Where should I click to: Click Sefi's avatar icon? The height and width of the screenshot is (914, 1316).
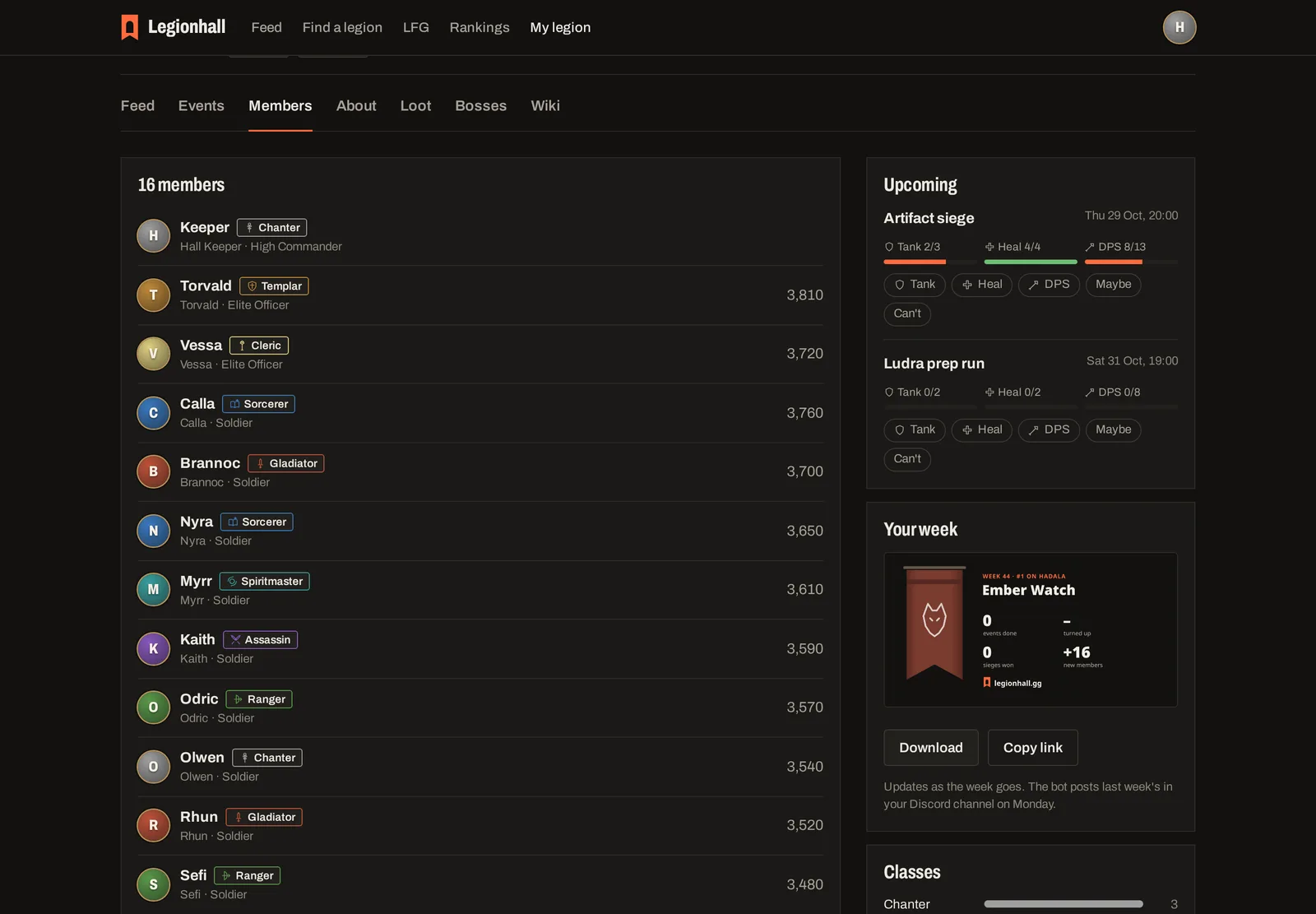click(x=153, y=884)
